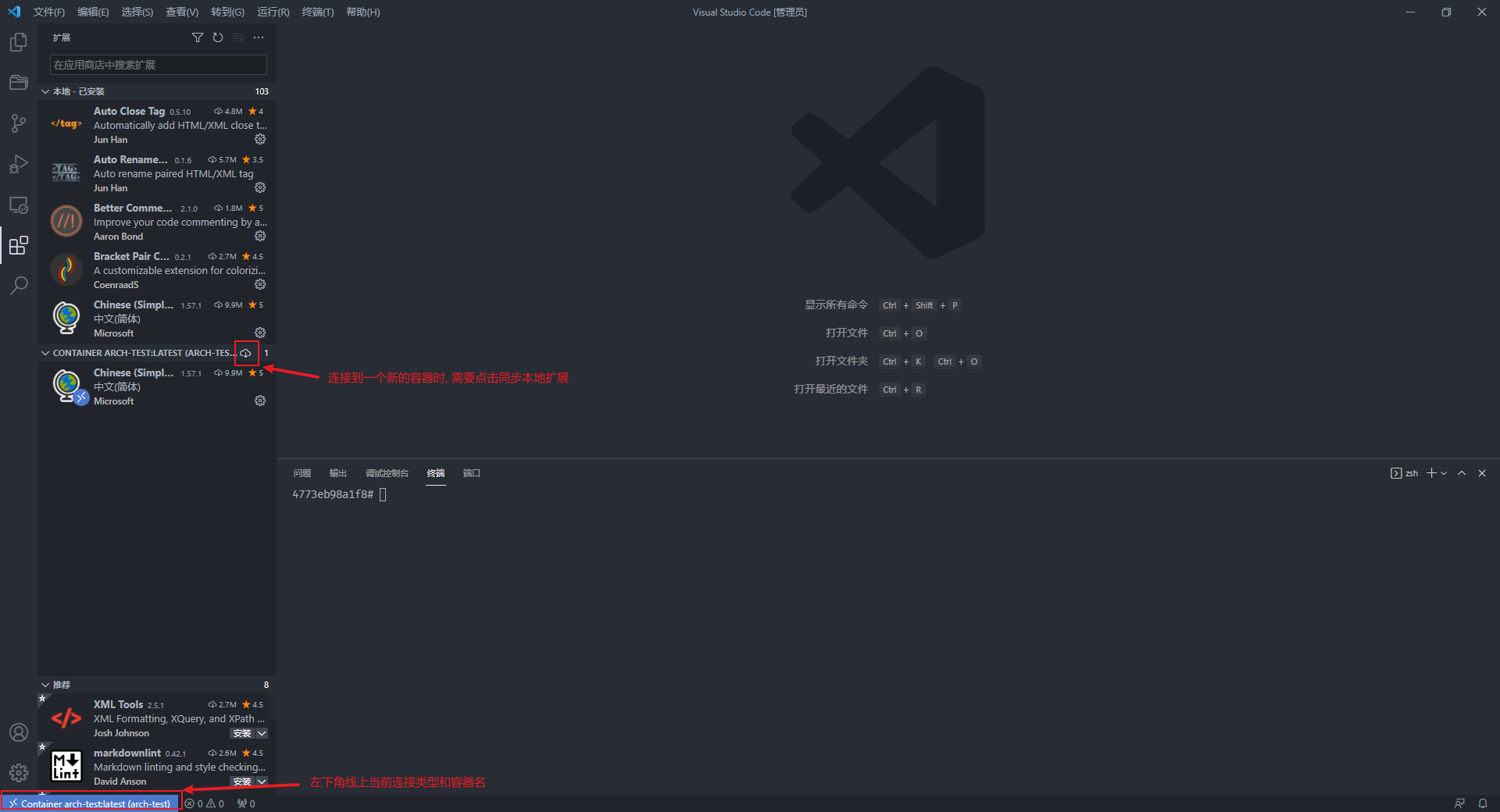
Task: Switch to the Ports (端口) panel tab
Action: click(472, 473)
